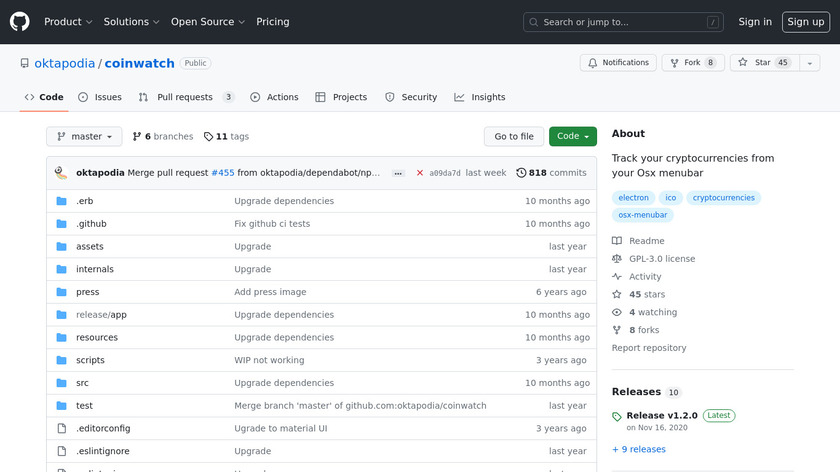The height and width of the screenshot is (472, 840).
Task: Star the coinwatch repository
Action: 755,63
